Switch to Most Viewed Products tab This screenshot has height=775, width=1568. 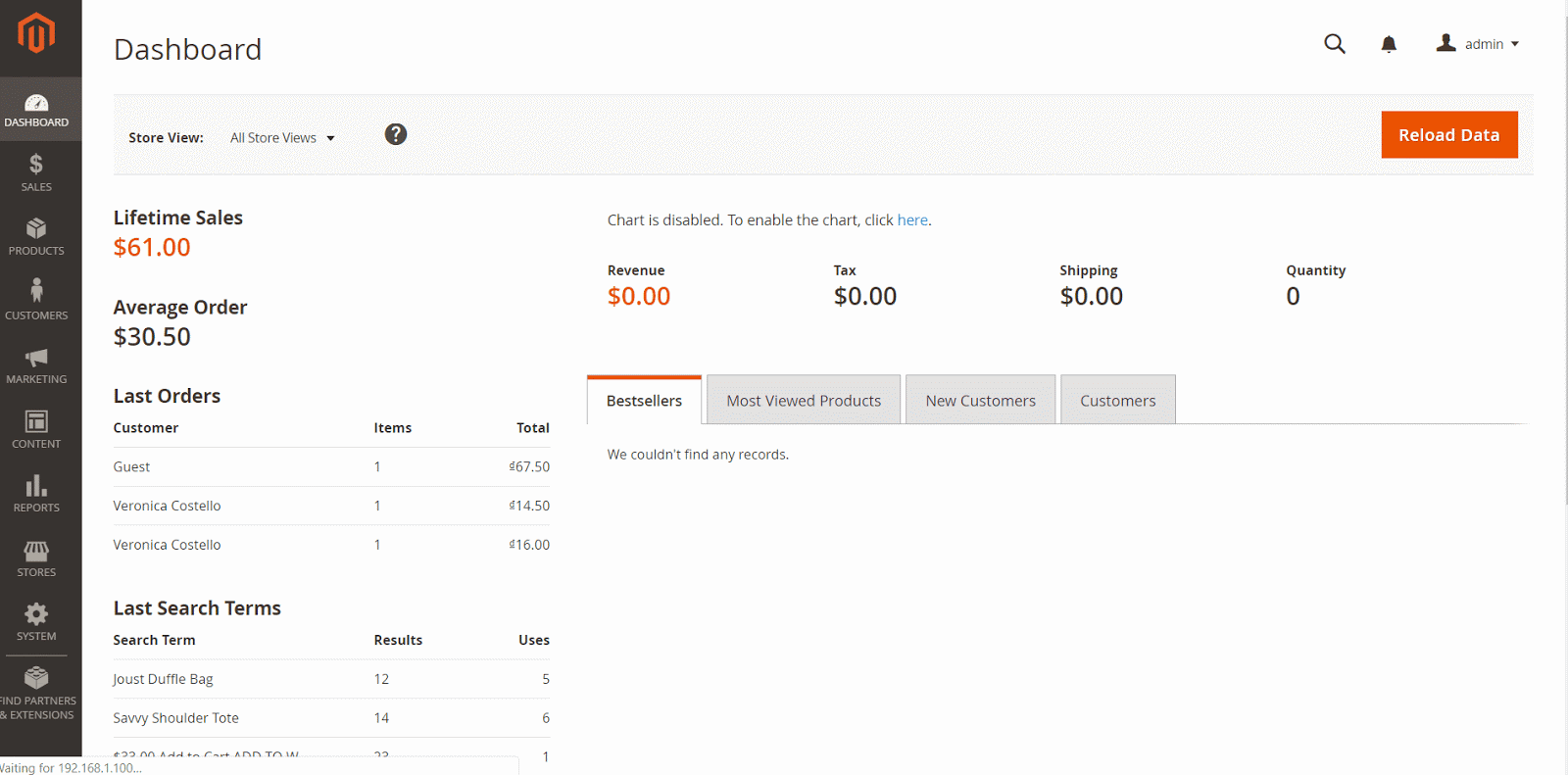[803, 401]
